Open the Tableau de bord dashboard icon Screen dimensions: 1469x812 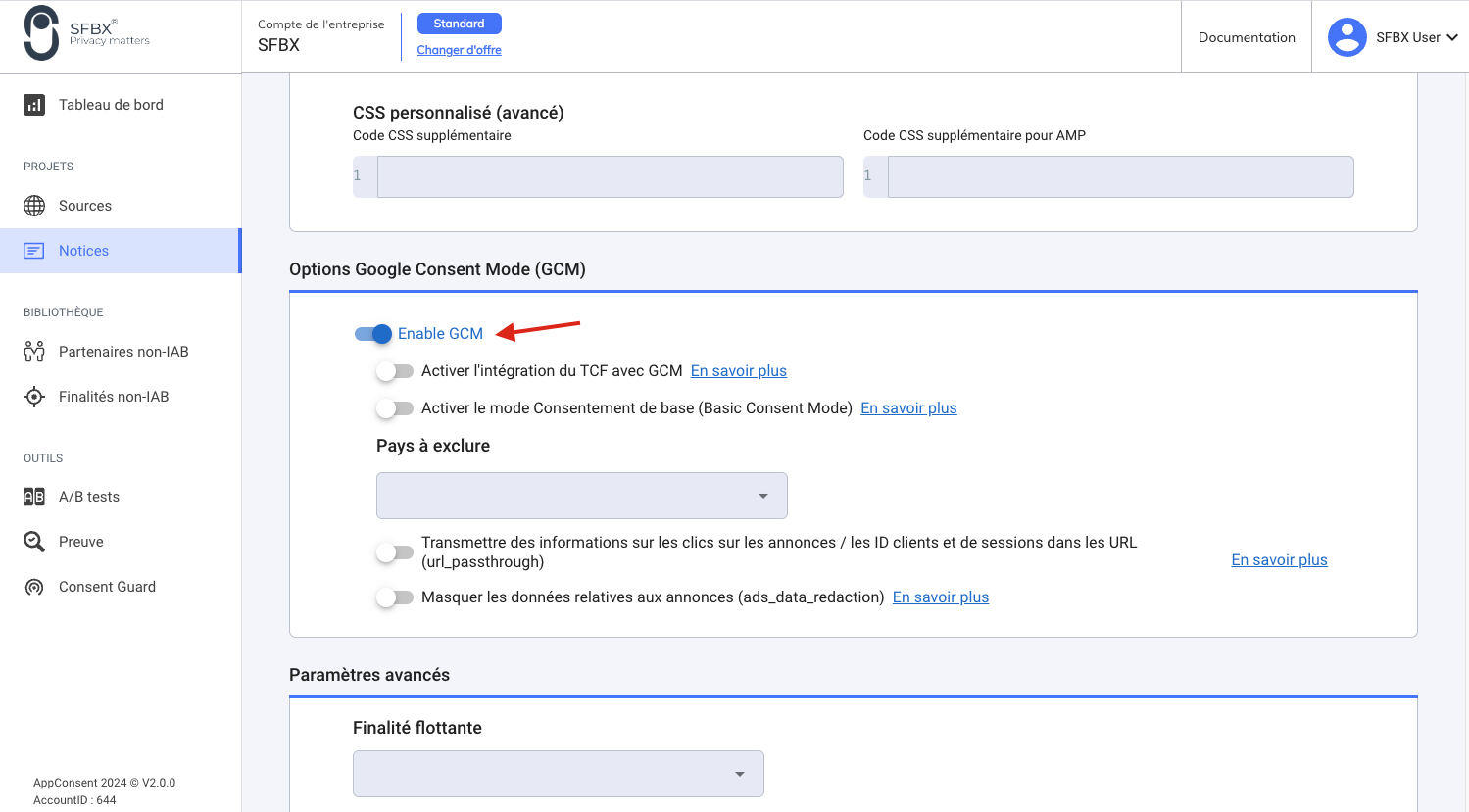pyautogui.click(x=36, y=104)
